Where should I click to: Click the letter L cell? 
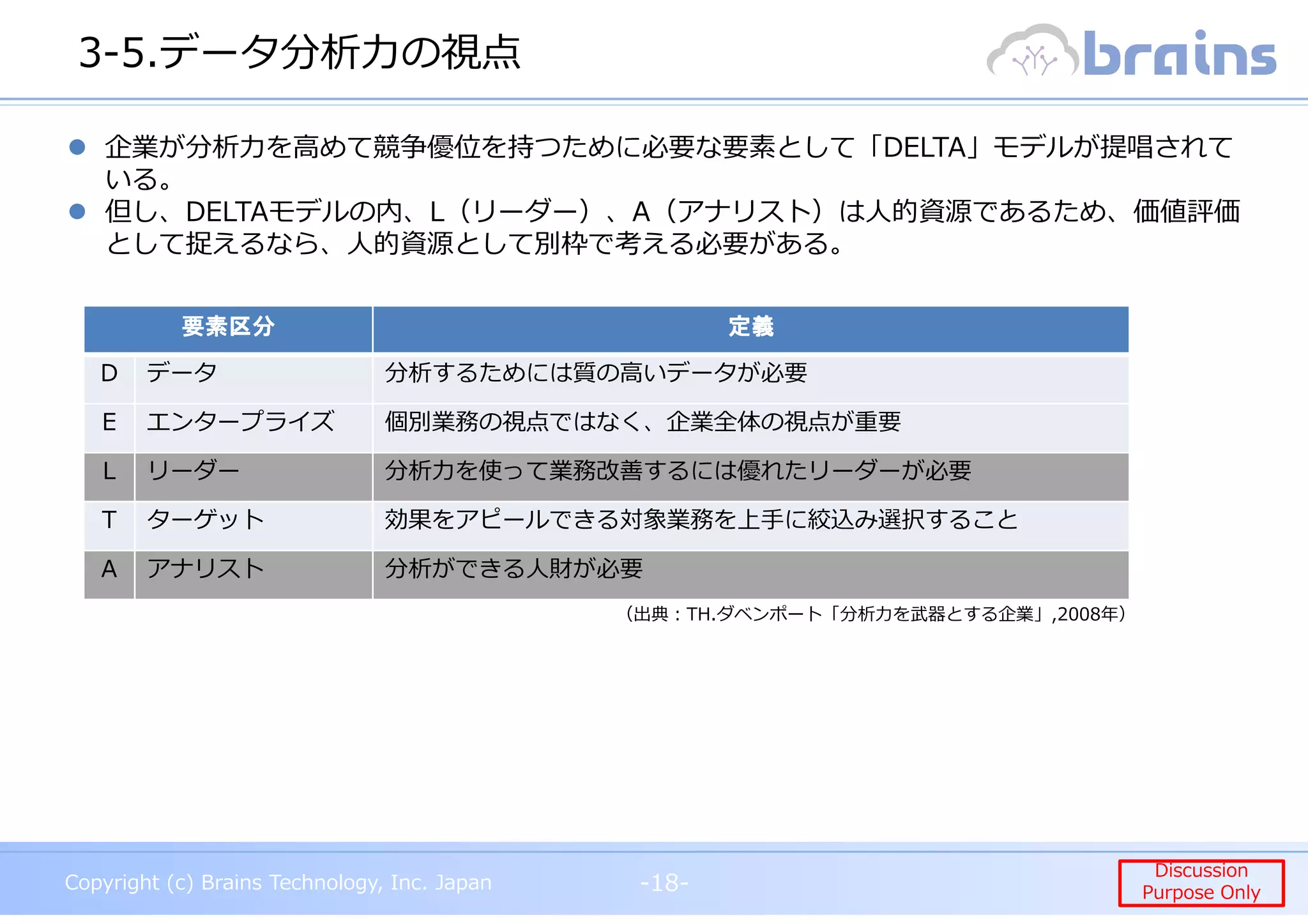(x=109, y=477)
